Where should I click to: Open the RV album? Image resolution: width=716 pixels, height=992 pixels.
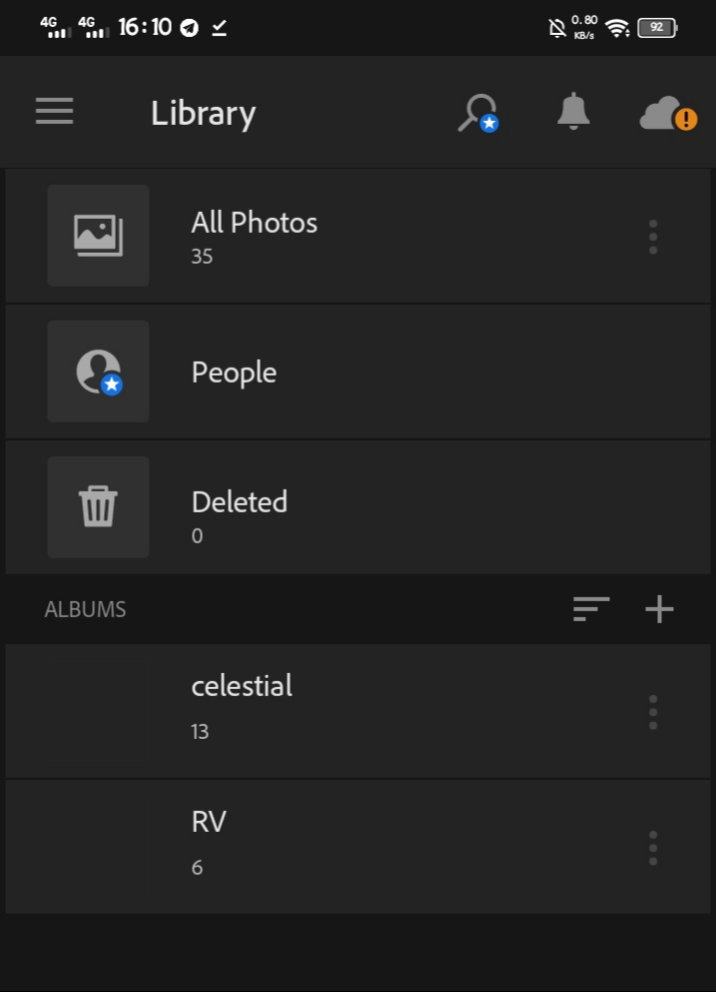click(358, 847)
